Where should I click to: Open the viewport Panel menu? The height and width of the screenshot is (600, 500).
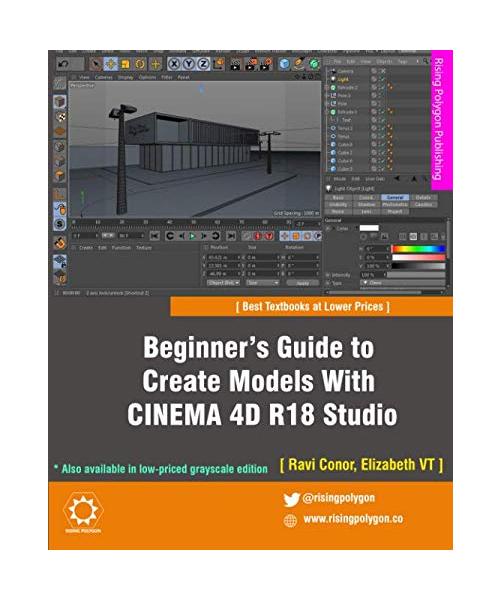(183, 77)
